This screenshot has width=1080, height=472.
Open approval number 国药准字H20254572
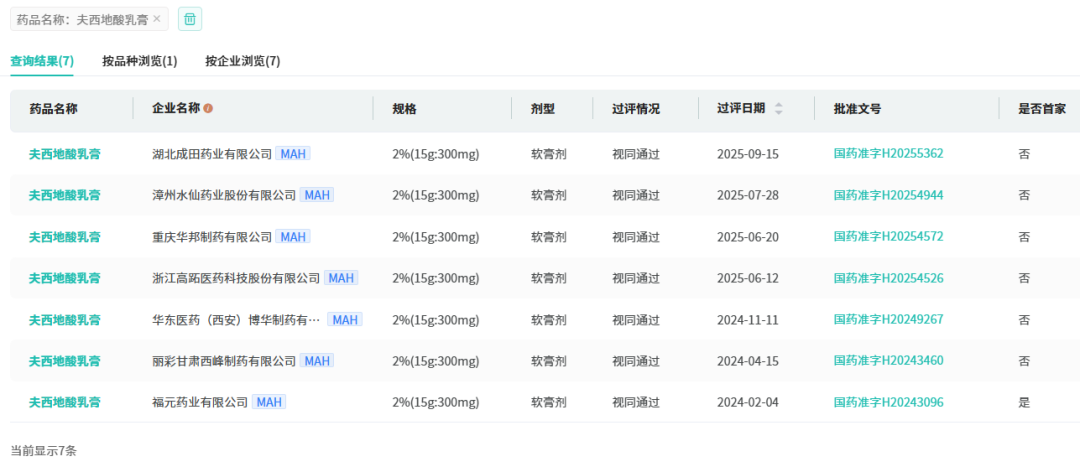point(888,237)
